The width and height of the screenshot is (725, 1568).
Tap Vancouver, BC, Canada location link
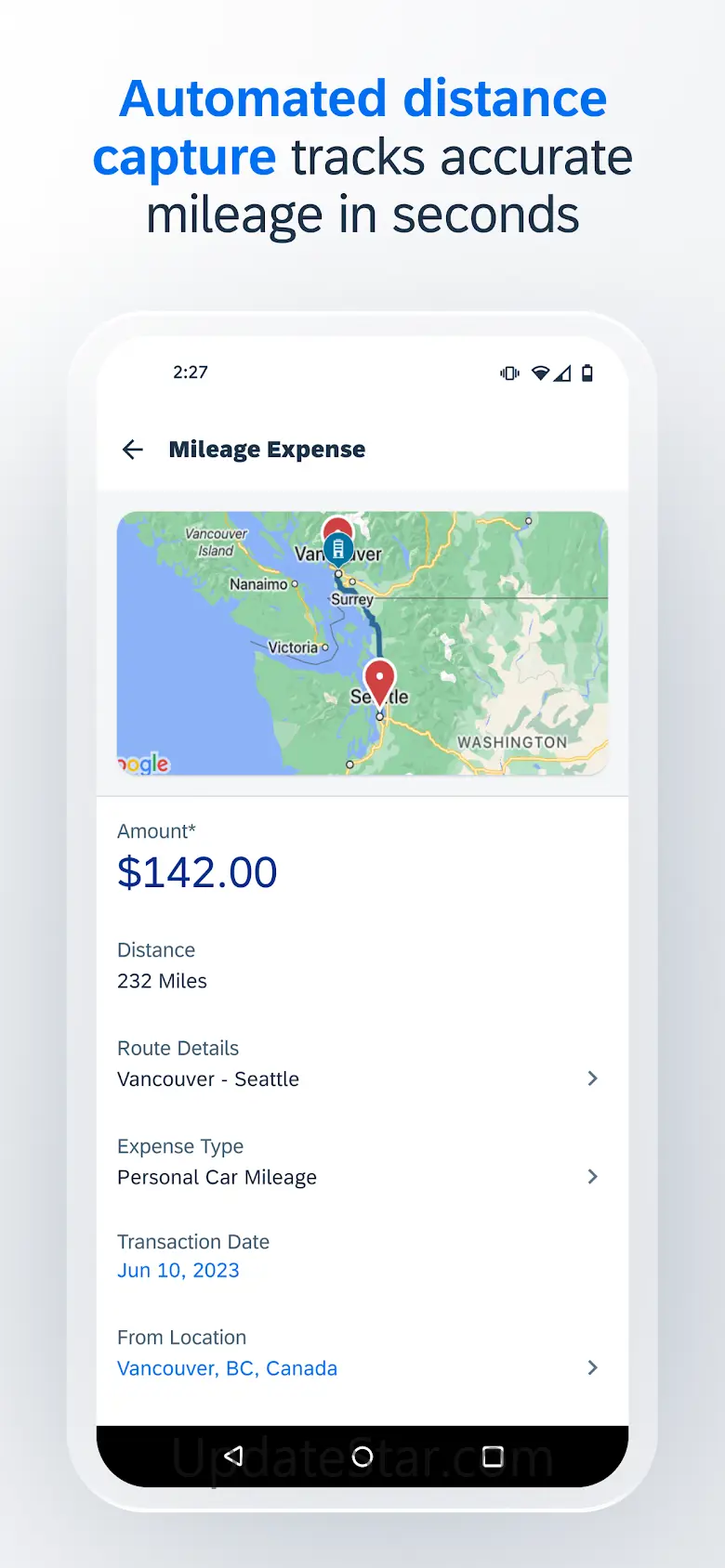(227, 1368)
